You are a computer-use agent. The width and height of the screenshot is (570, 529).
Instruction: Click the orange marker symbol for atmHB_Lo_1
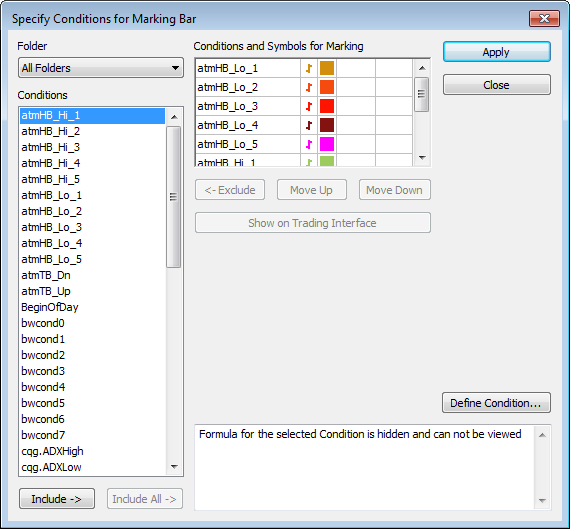pyautogui.click(x=309, y=68)
